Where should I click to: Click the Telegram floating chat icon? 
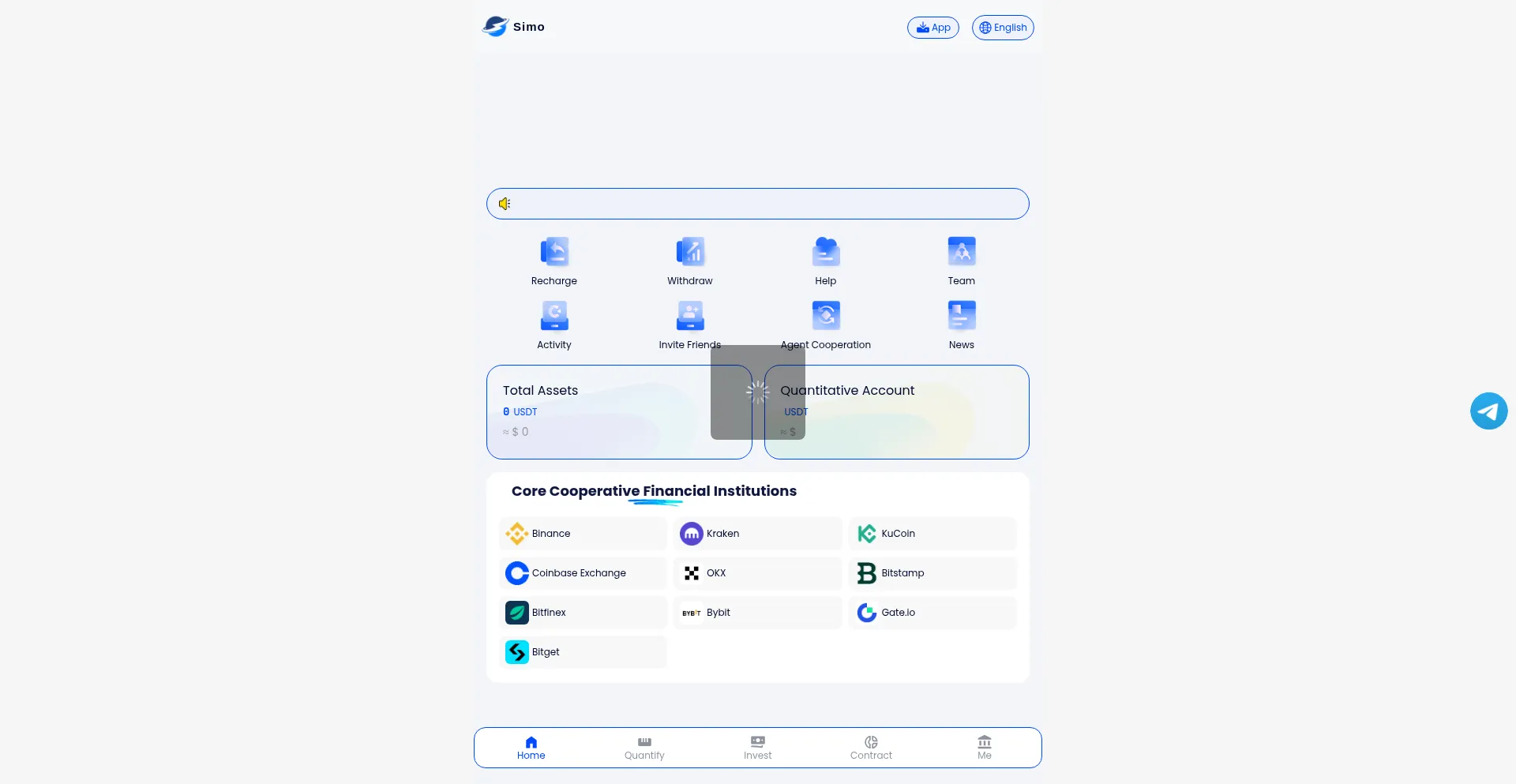(x=1488, y=411)
